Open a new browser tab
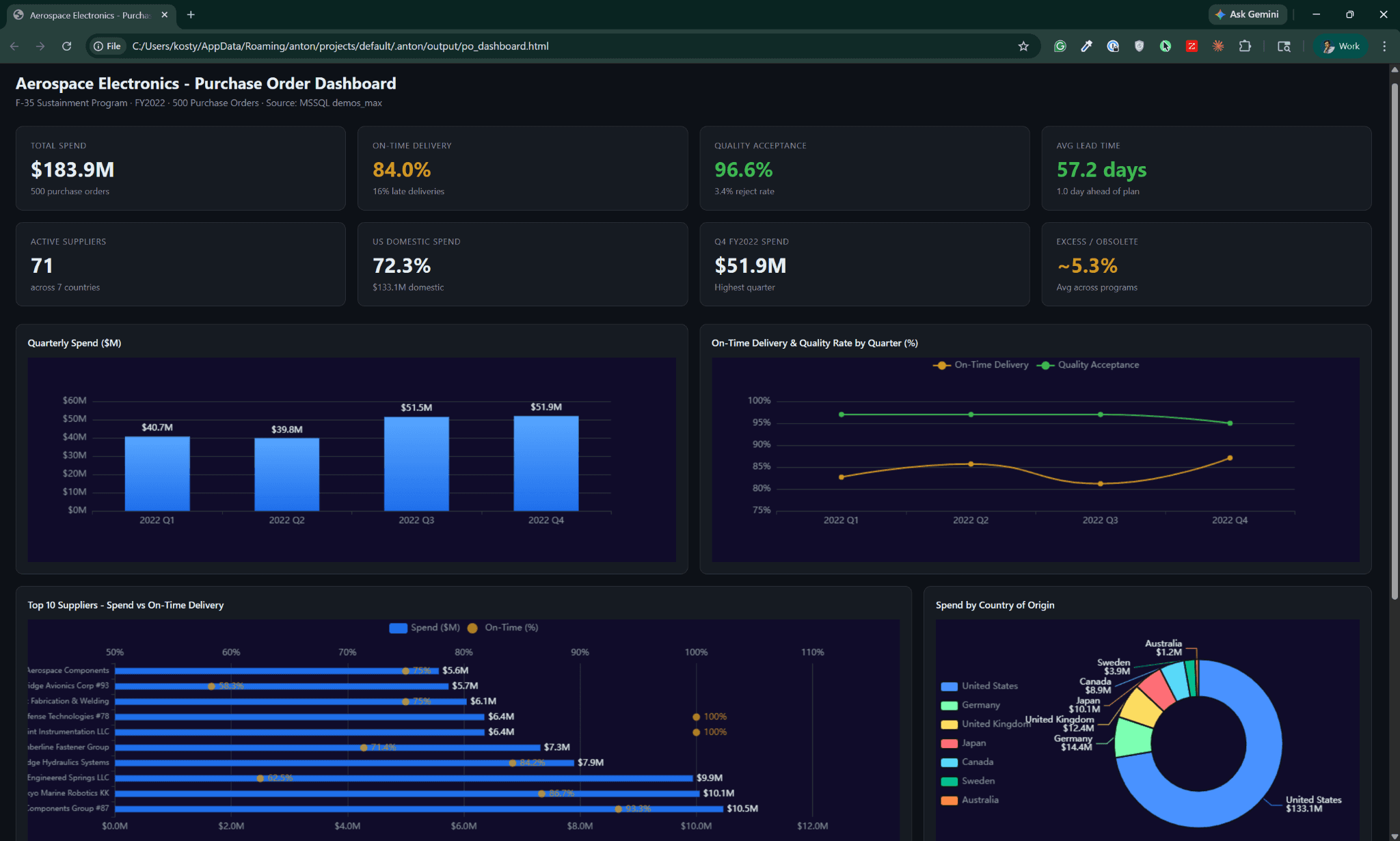Image resolution: width=1400 pixels, height=841 pixels. coord(191,14)
